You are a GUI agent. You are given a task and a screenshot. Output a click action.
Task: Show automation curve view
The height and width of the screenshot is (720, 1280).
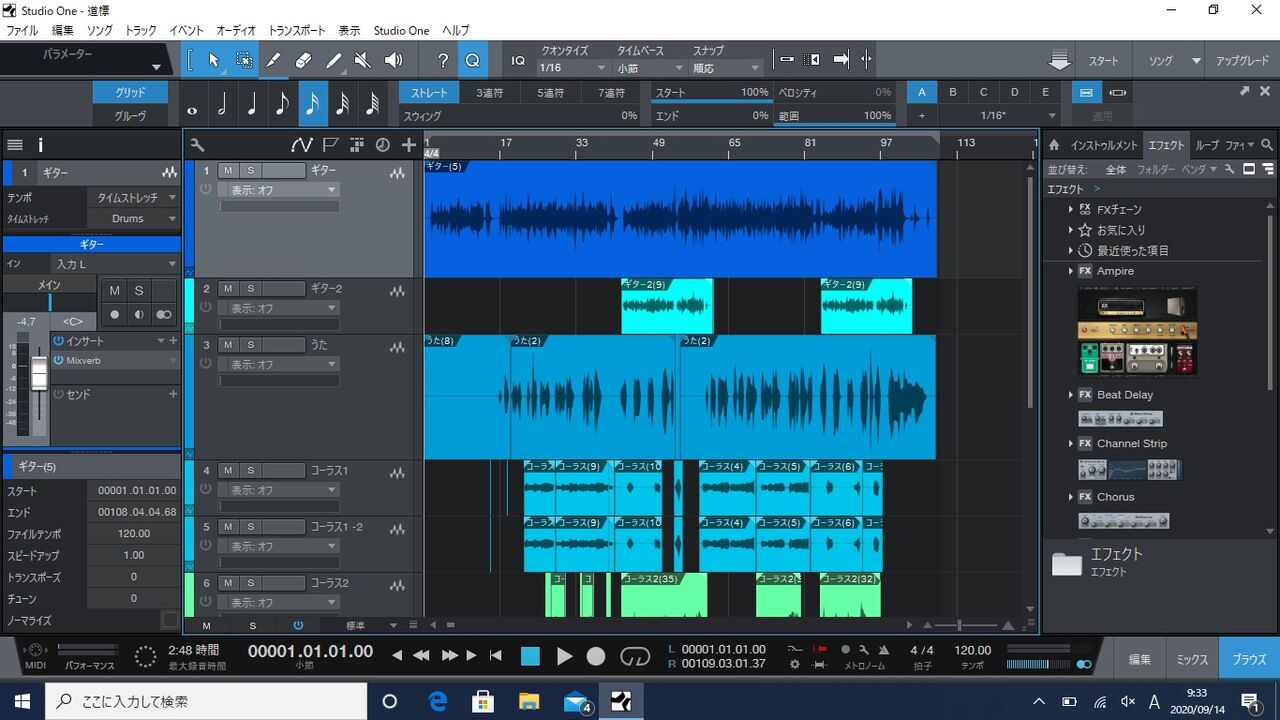[x=302, y=145]
